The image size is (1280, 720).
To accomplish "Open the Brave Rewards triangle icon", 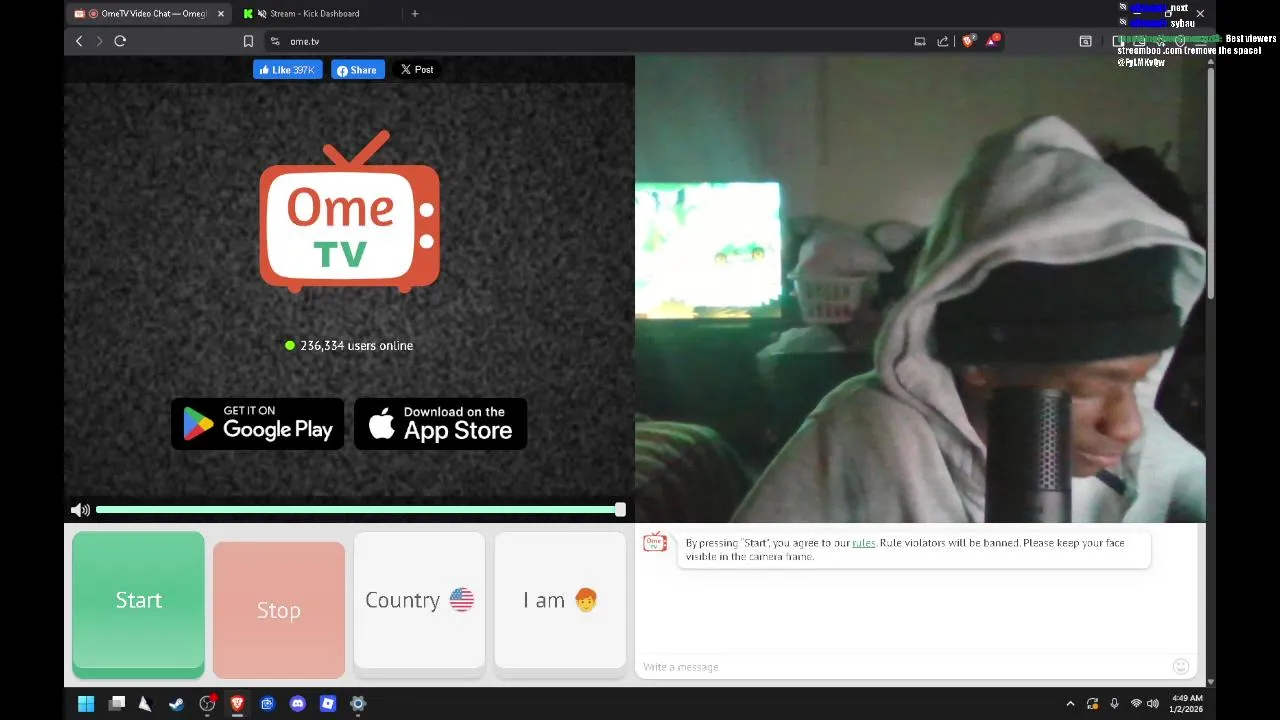I will [992, 41].
